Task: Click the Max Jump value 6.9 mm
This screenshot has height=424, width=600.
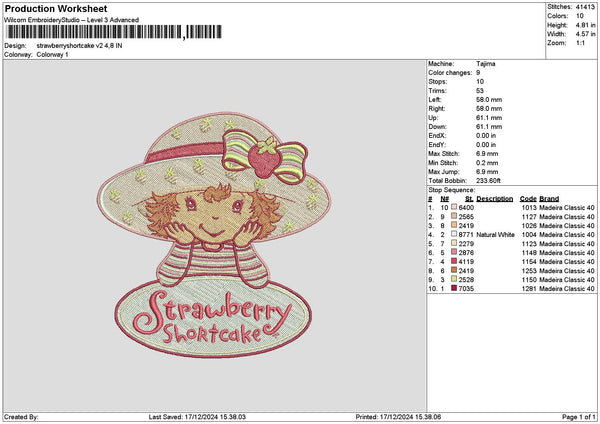Action: [x=487, y=171]
